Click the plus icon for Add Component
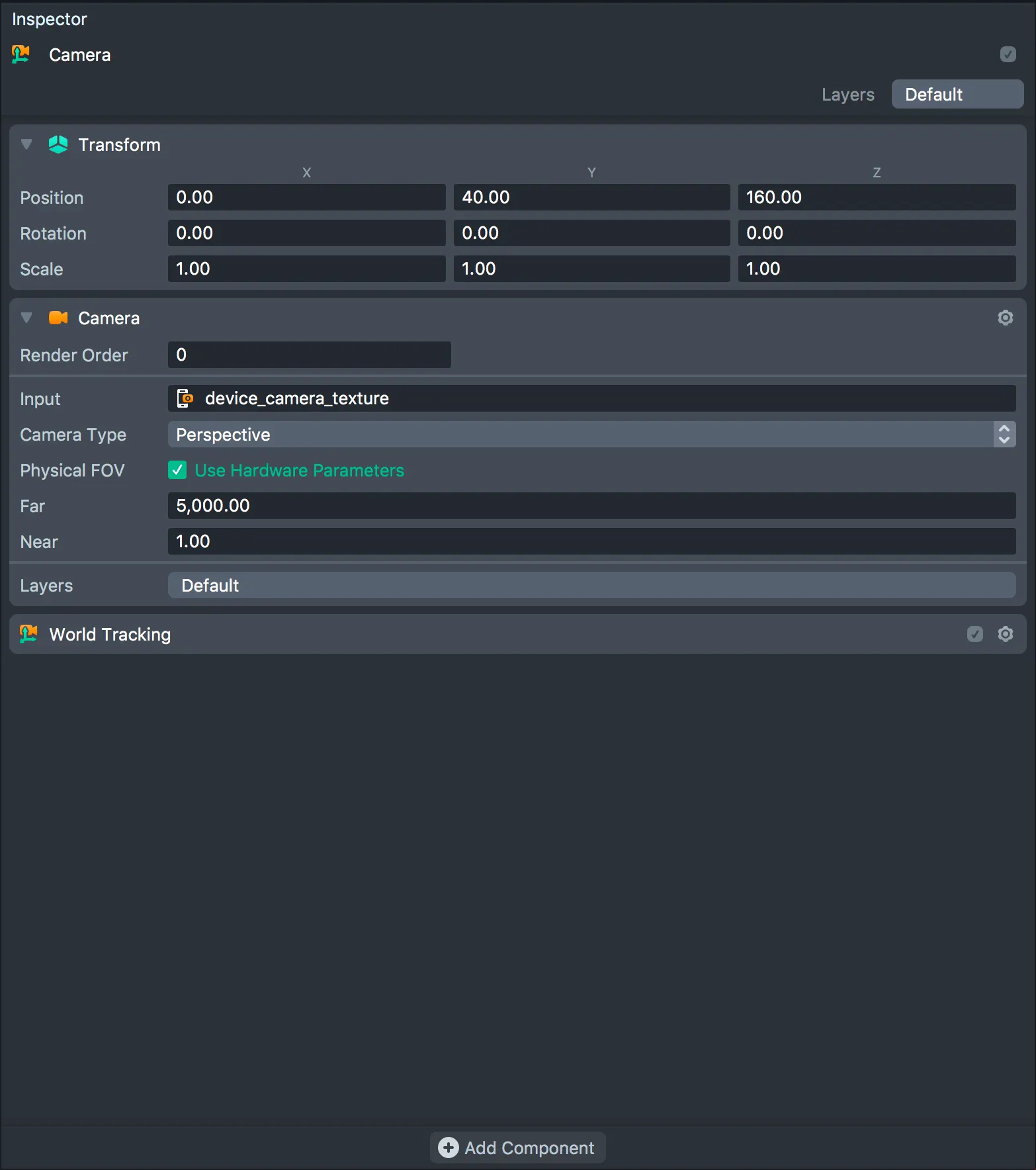 (448, 1147)
